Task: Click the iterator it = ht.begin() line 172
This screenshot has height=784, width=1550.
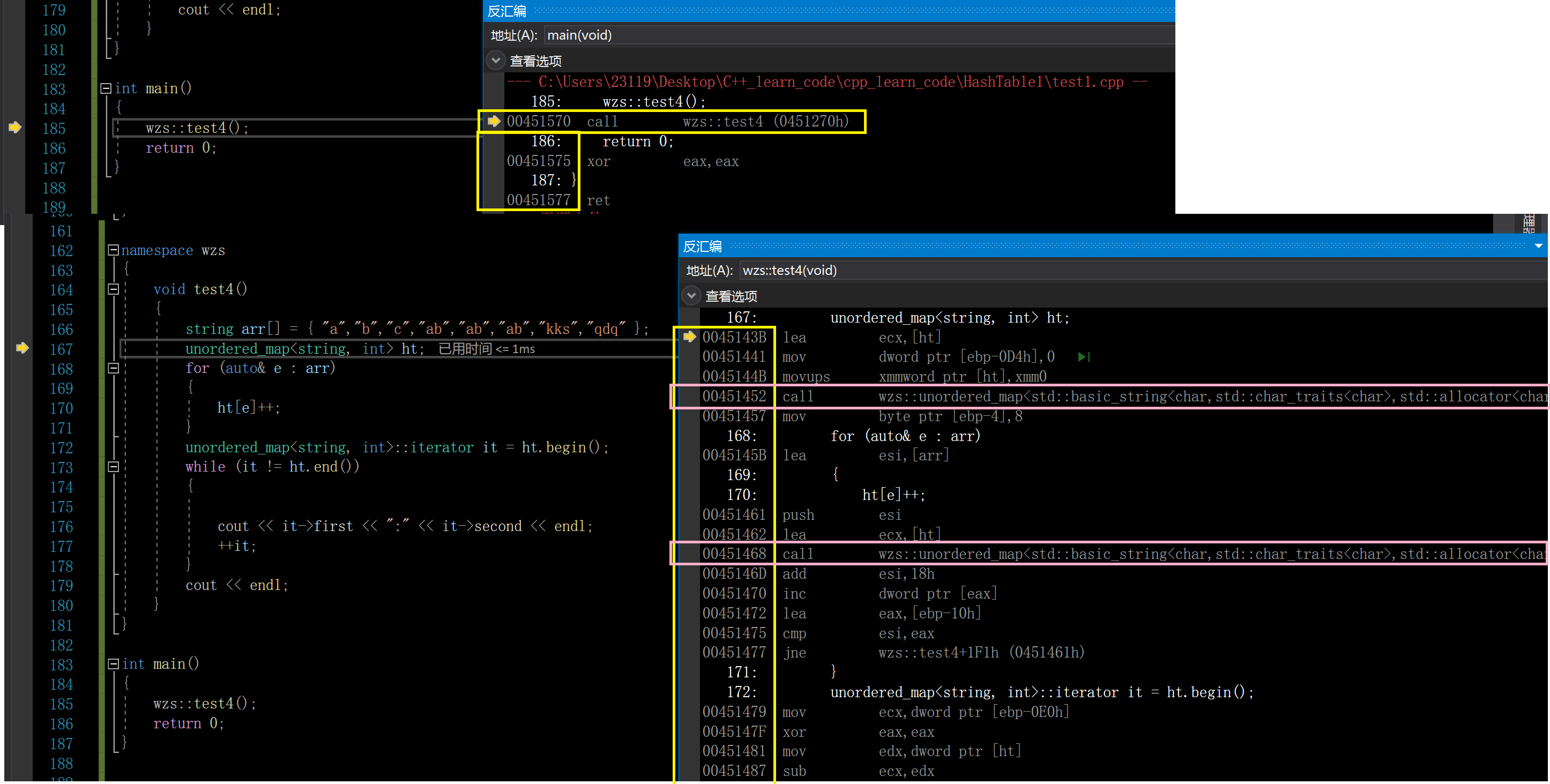Action: click(397, 447)
